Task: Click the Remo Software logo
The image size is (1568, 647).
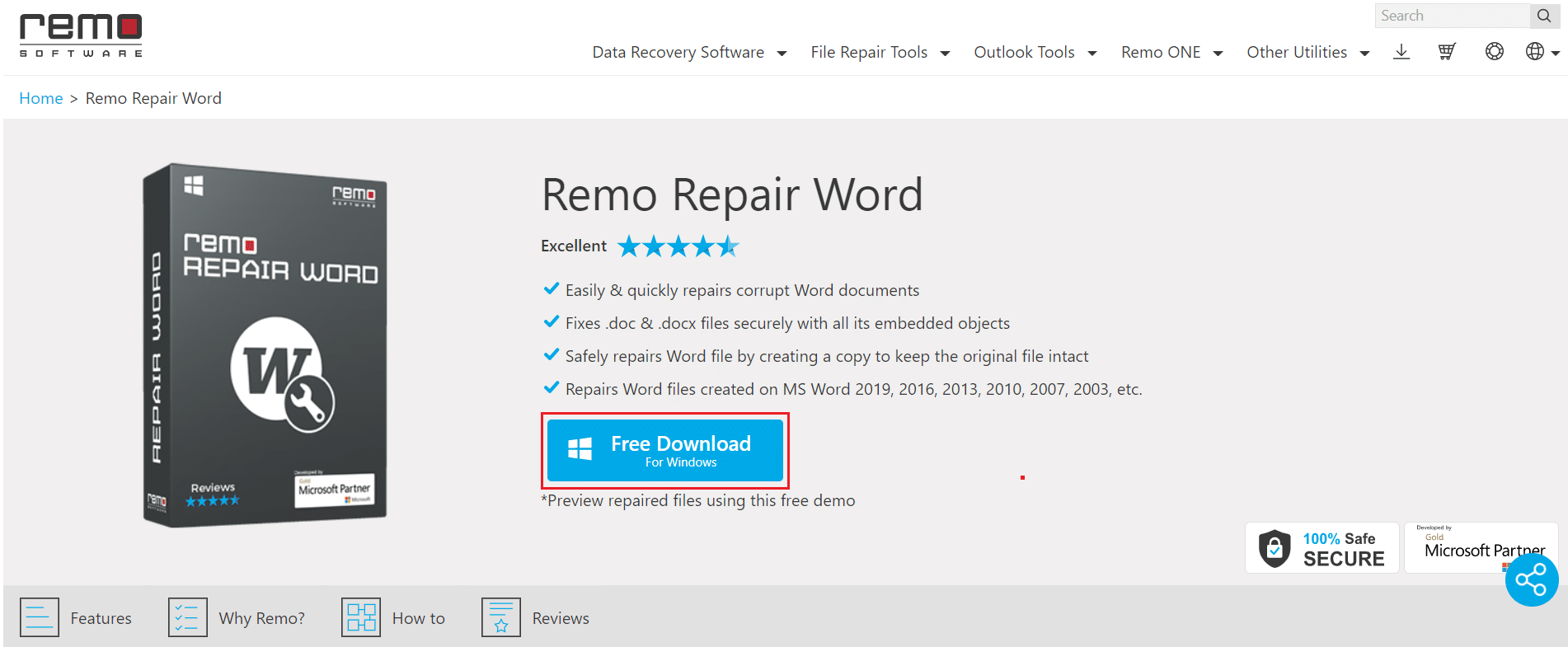Action: [x=81, y=35]
